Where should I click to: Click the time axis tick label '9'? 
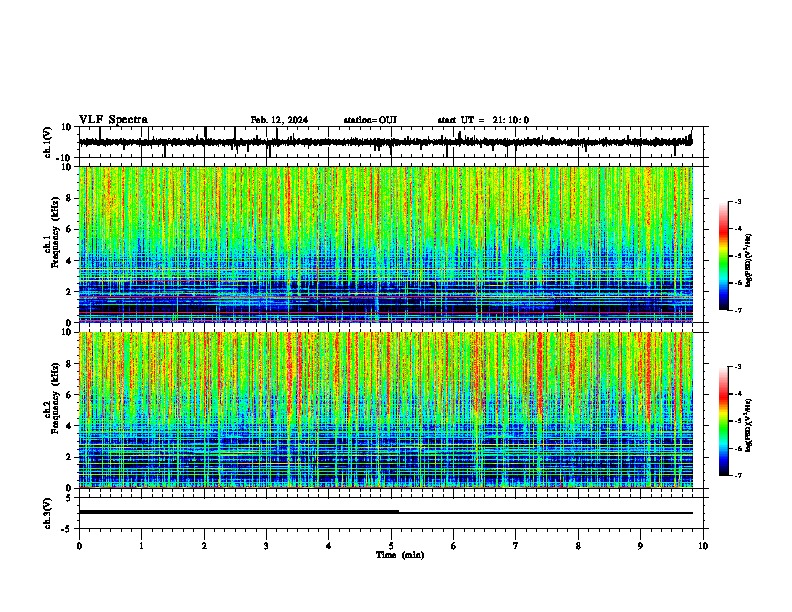tap(640, 546)
